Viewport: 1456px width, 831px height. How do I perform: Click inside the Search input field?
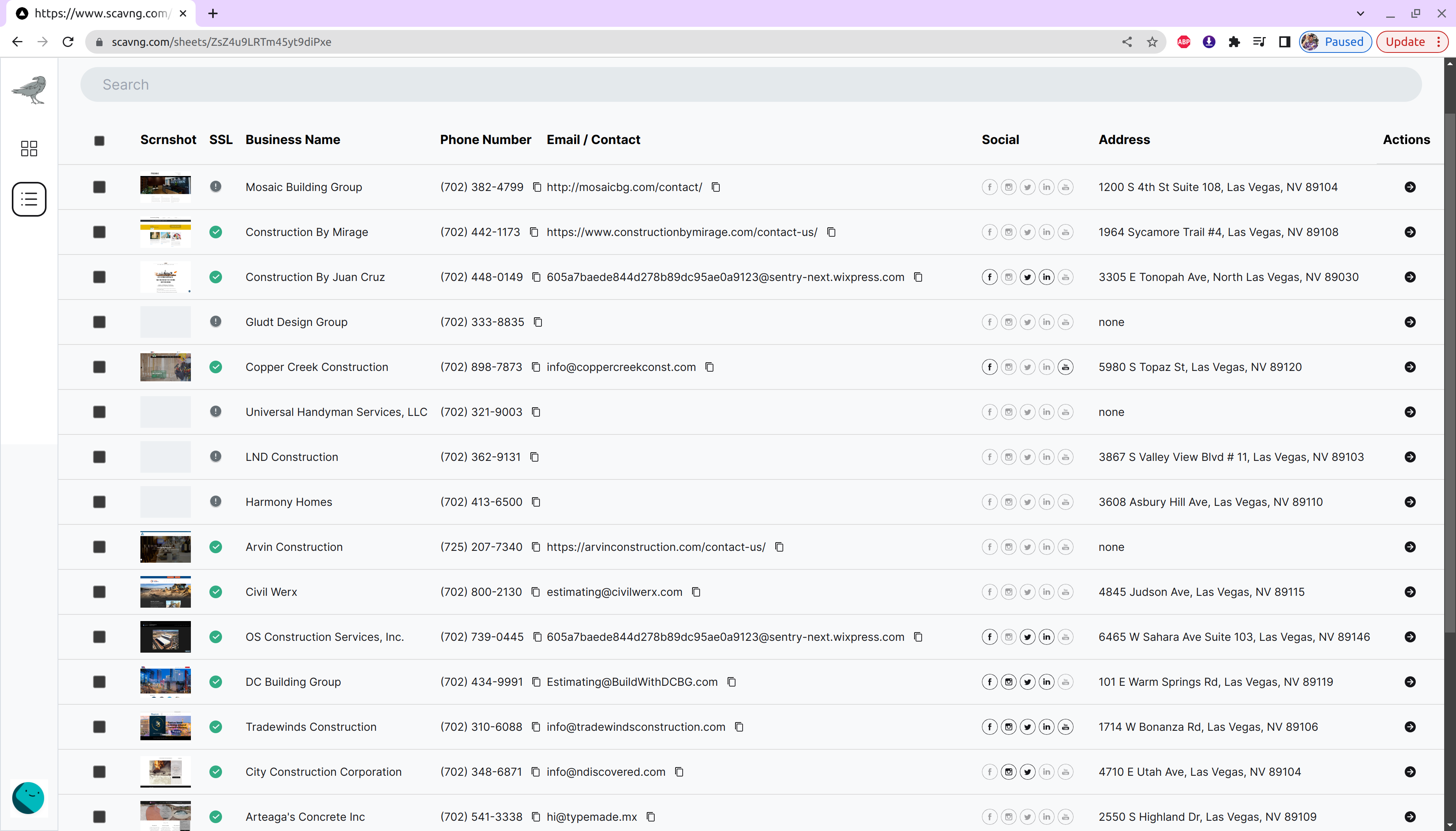pyautogui.click(x=750, y=84)
